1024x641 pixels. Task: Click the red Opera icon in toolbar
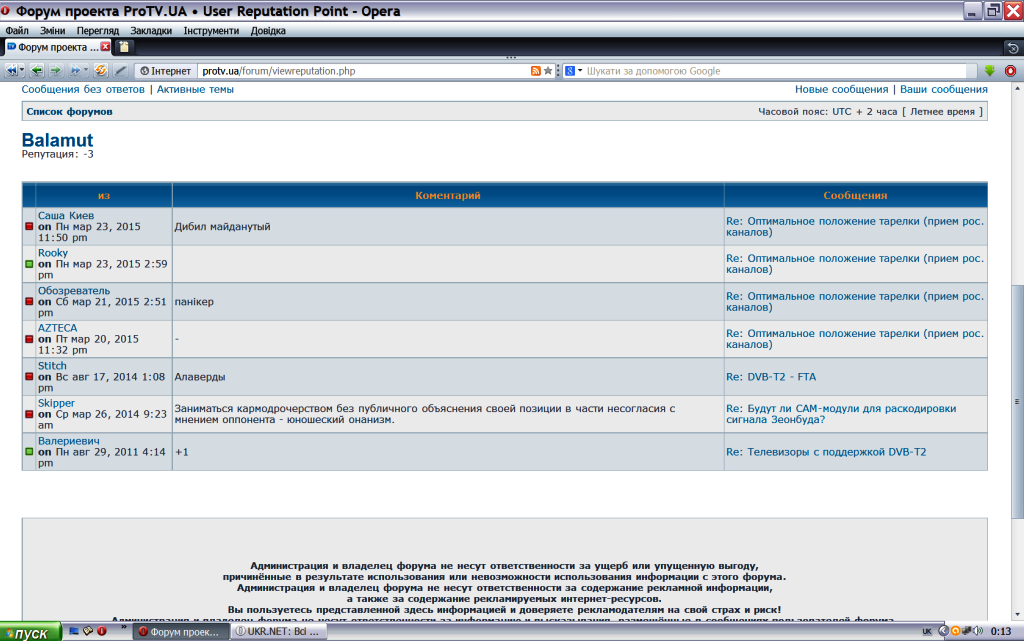click(x=1009, y=71)
